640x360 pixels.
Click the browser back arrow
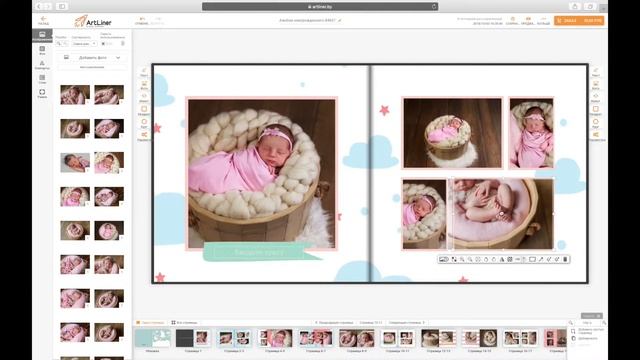coord(39,7)
